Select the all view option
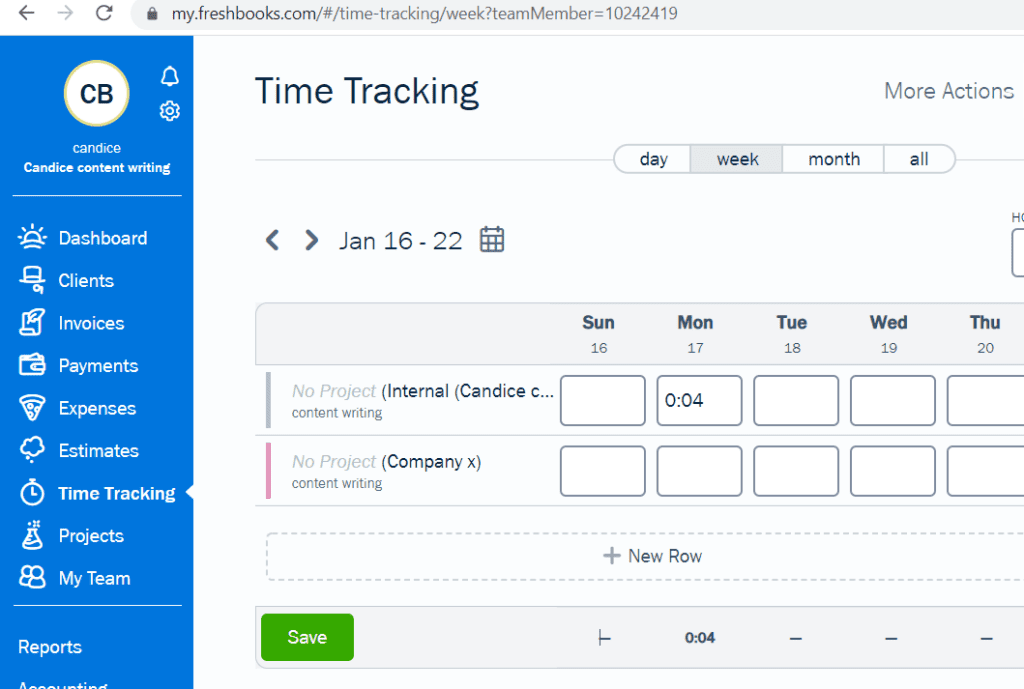Image resolution: width=1024 pixels, height=689 pixels. 919,158
